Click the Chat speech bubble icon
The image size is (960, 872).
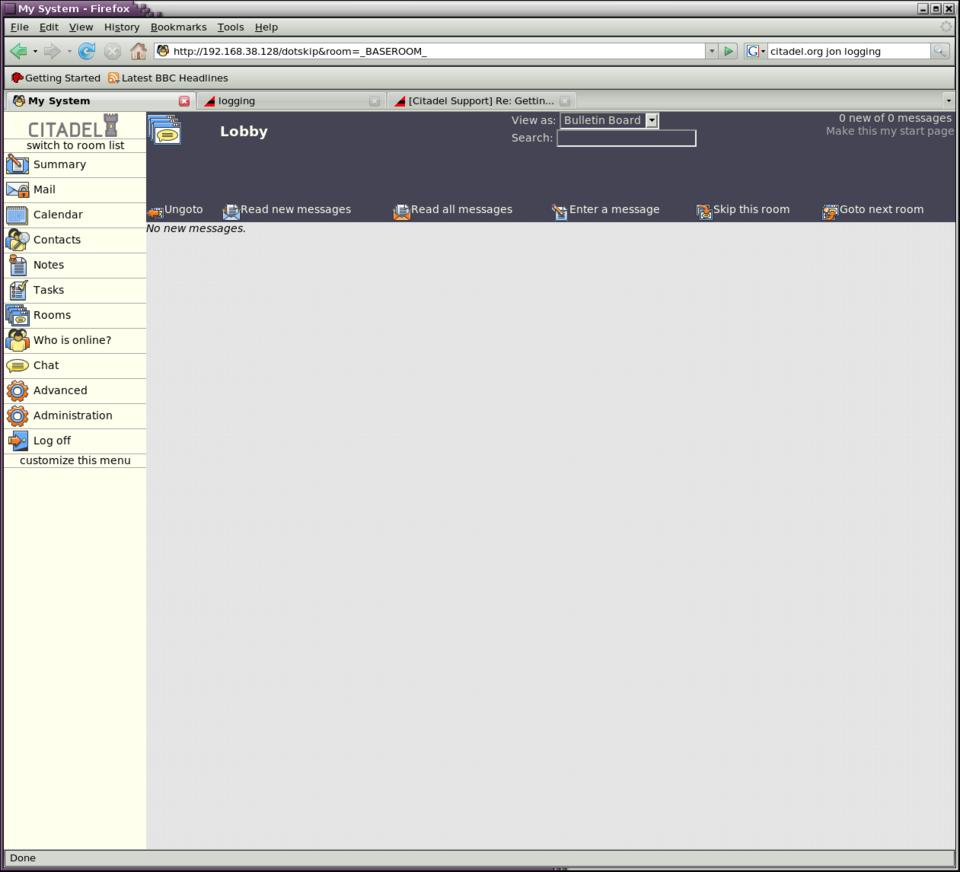click(17, 366)
